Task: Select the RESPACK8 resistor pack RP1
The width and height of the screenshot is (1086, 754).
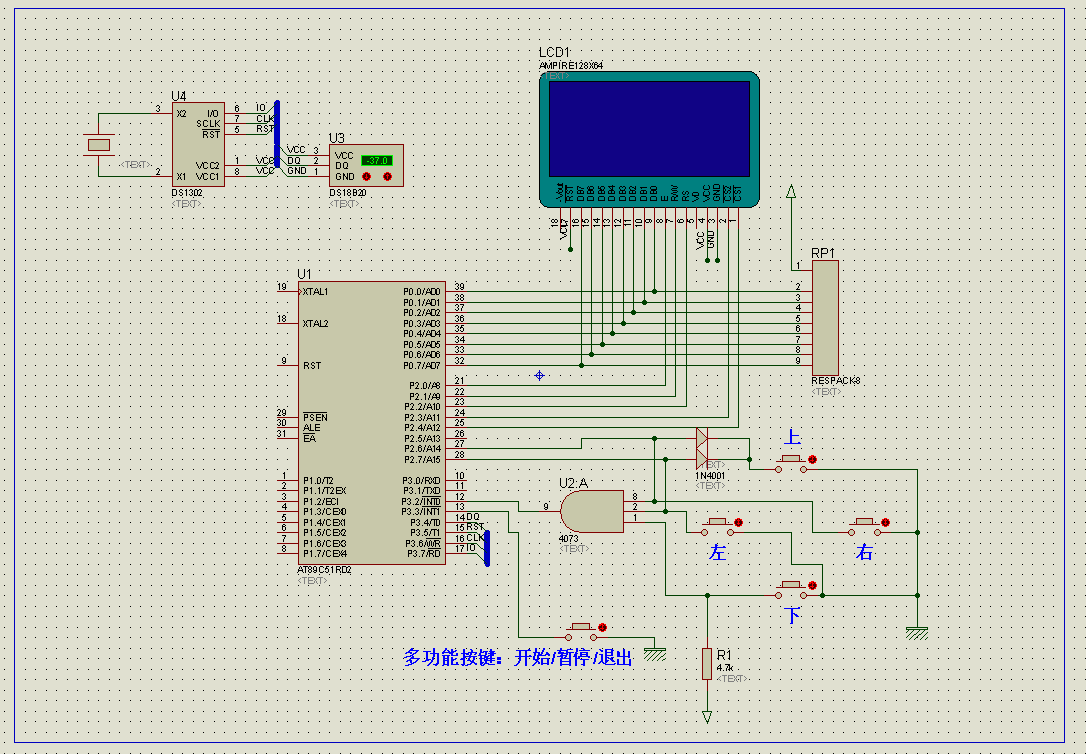Action: pyautogui.click(x=825, y=318)
